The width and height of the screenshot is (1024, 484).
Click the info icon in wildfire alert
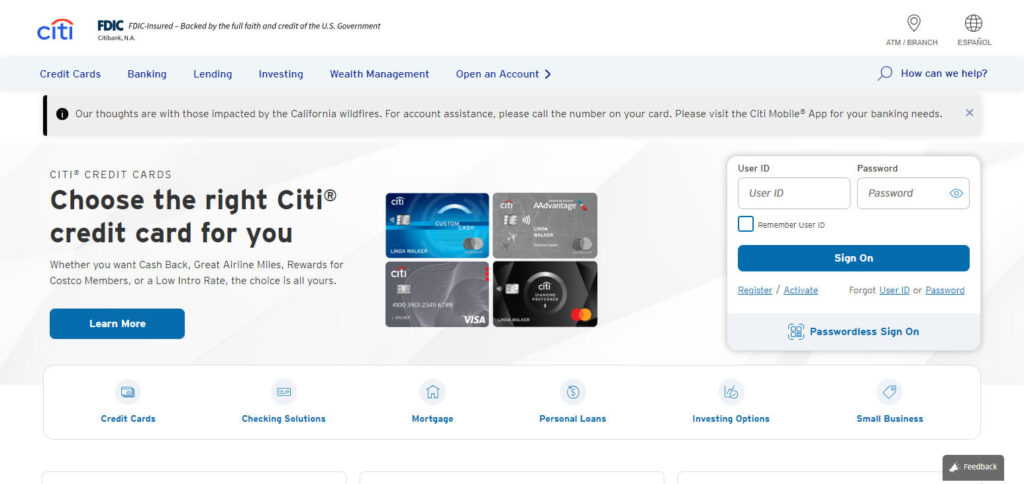pos(62,114)
